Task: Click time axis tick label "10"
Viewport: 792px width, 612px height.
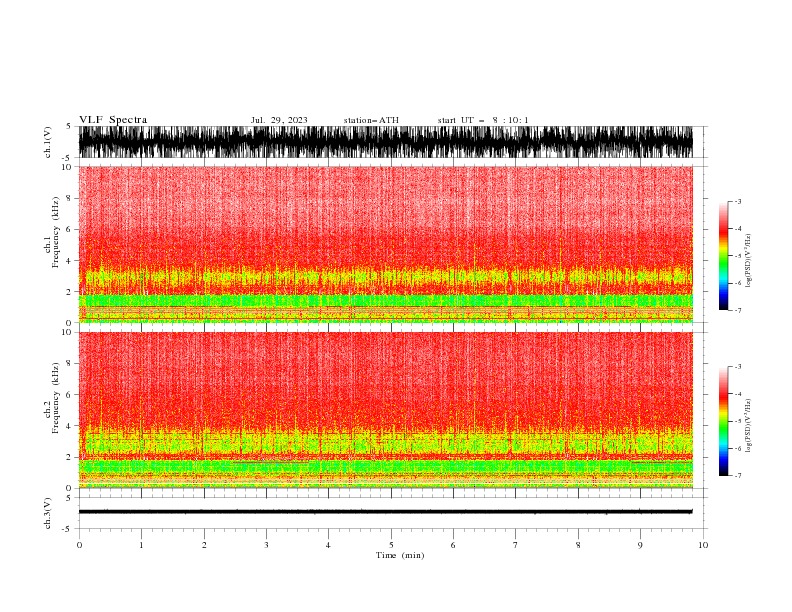Action: [x=703, y=545]
